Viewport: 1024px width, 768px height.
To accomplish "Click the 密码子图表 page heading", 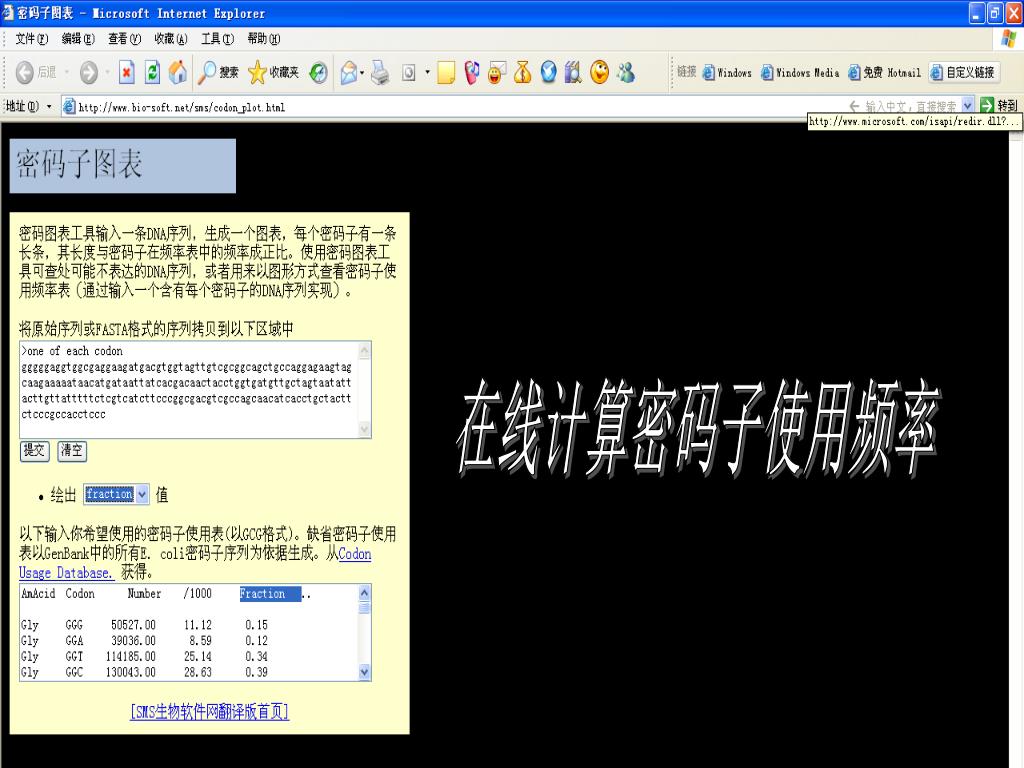I will coord(79,163).
